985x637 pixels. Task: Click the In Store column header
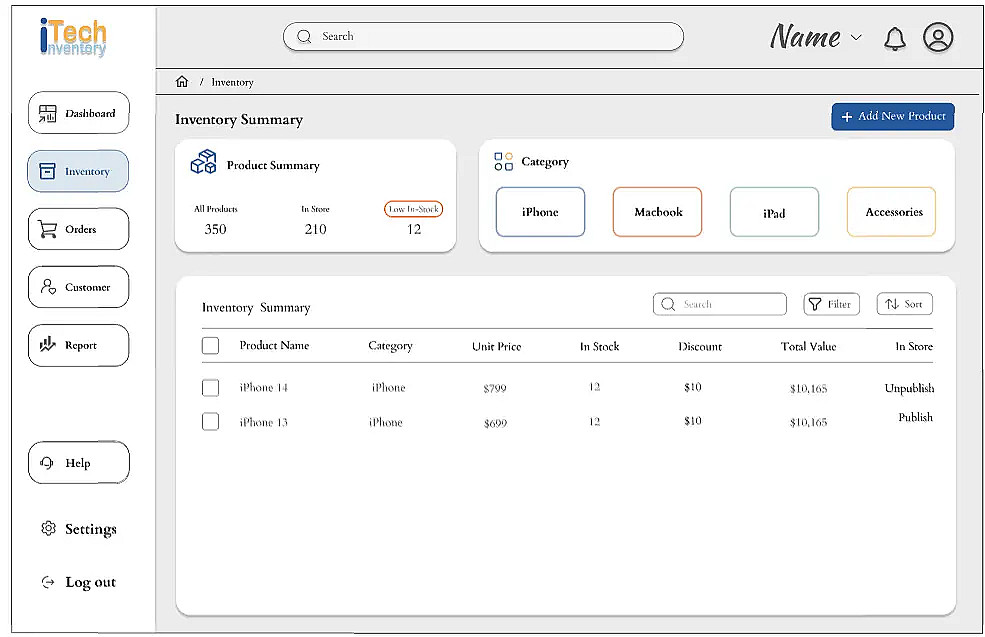pos(914,346)
